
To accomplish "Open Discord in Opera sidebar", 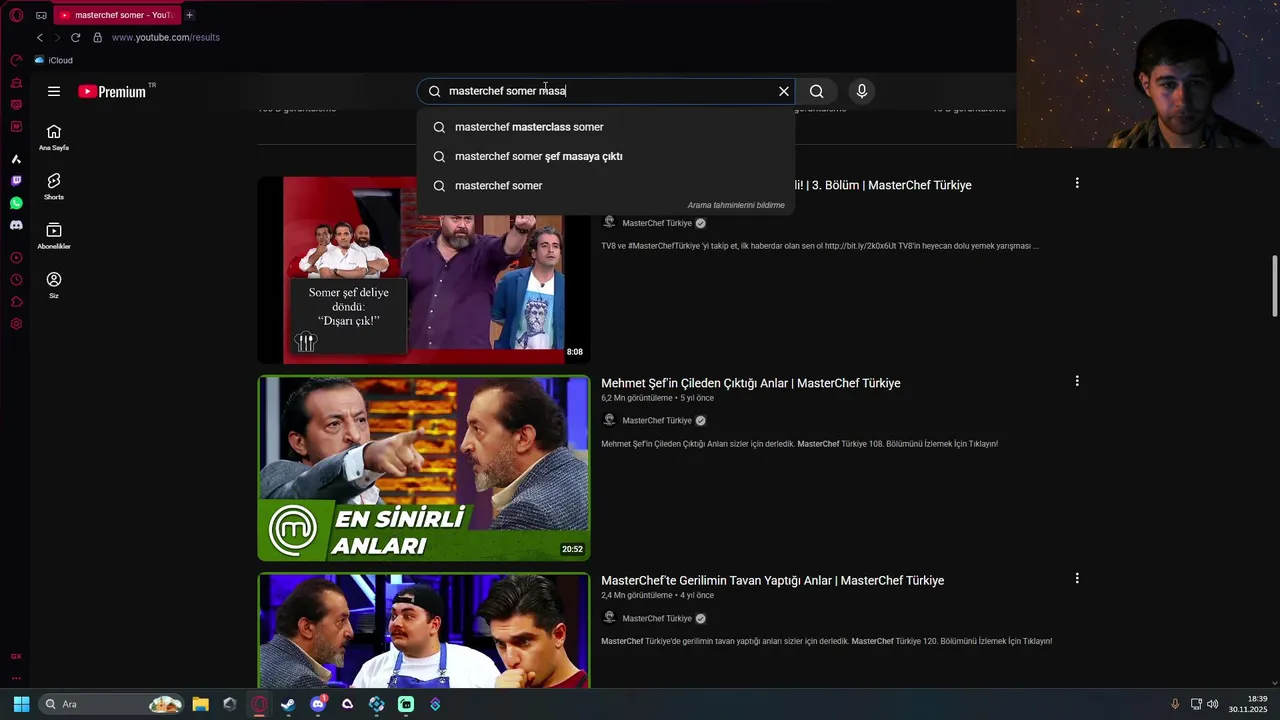I will tap(16, 225).
